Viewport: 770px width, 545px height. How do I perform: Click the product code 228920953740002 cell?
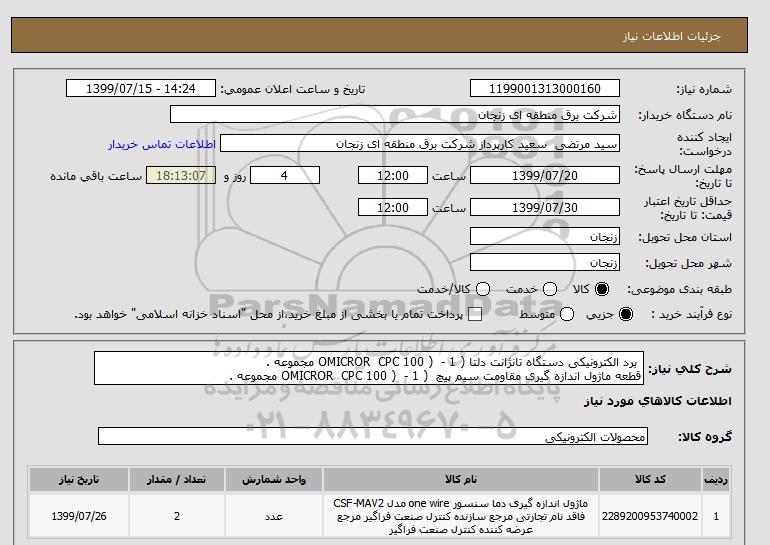650,516
